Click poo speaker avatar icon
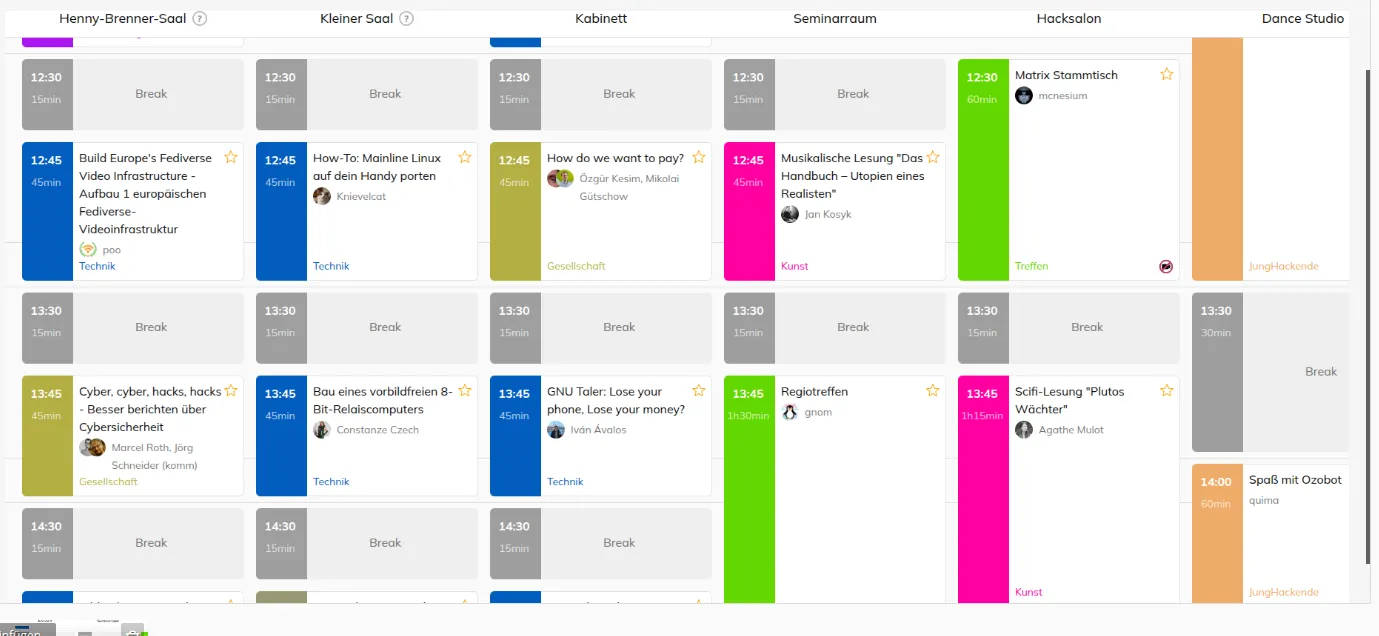 point(88,249)
